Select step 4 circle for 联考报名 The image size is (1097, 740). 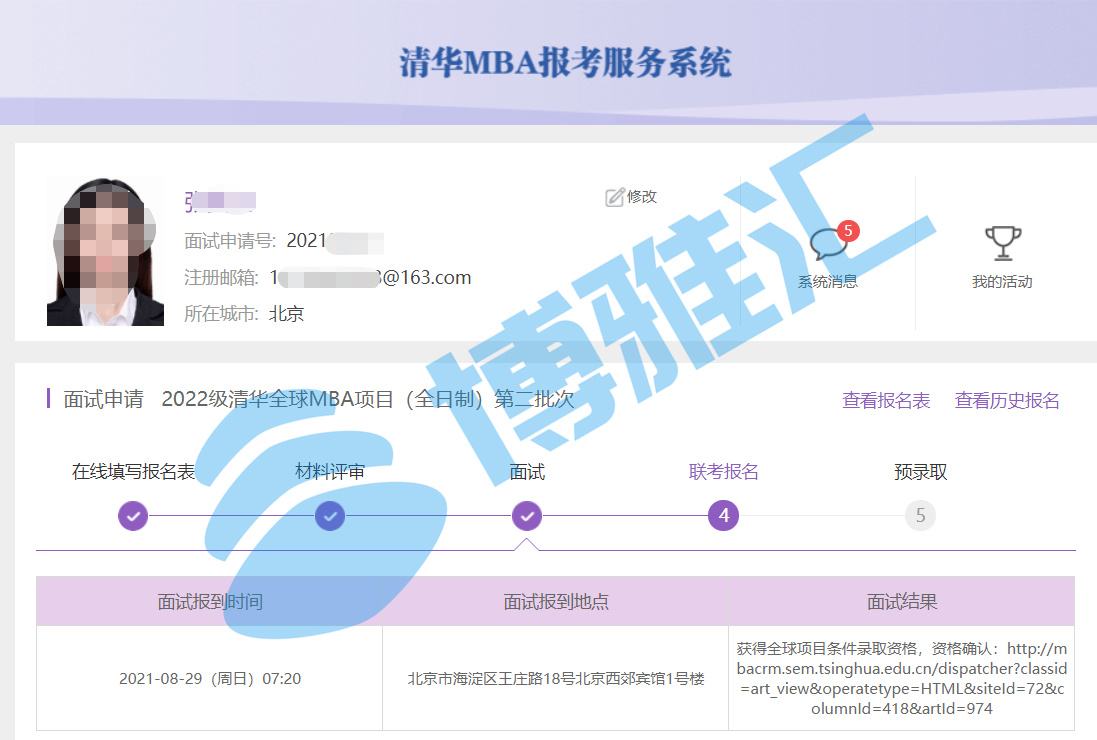click(x=723, y=516)
